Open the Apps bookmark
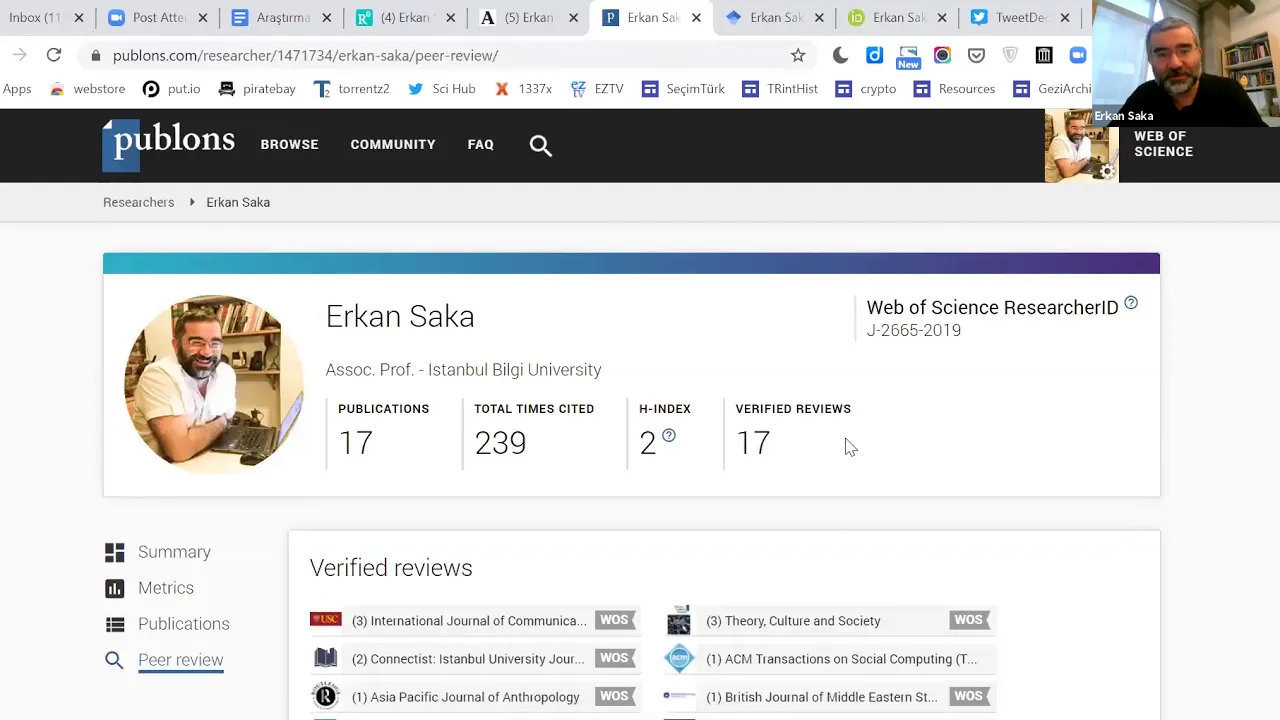This screenshot has height=720, width=1280. tap(17, 89)
